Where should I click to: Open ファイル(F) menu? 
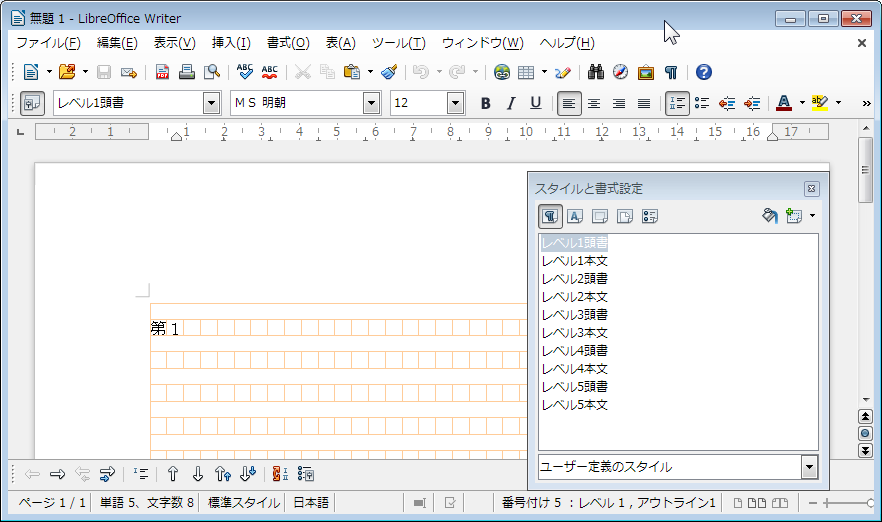pyautogui.click(x=48, y=43)
